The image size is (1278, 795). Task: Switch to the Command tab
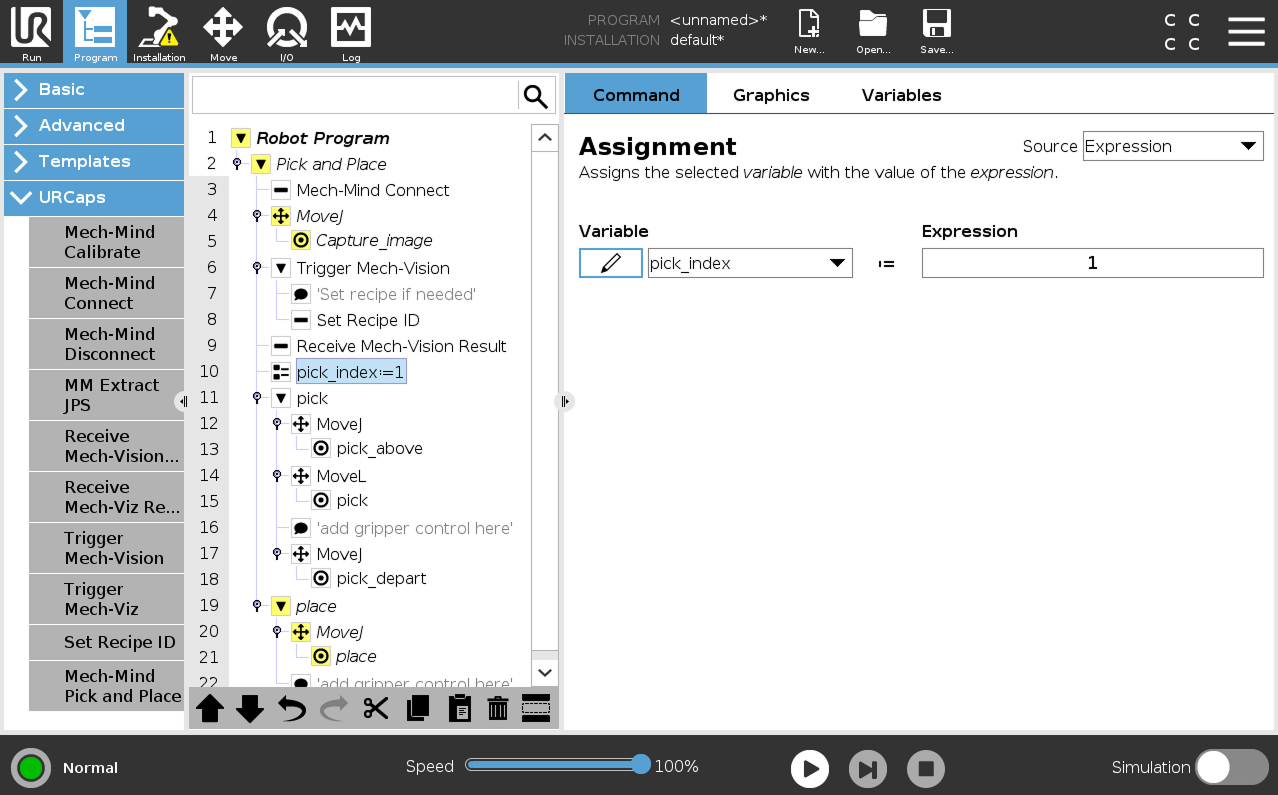coord(636,95)
